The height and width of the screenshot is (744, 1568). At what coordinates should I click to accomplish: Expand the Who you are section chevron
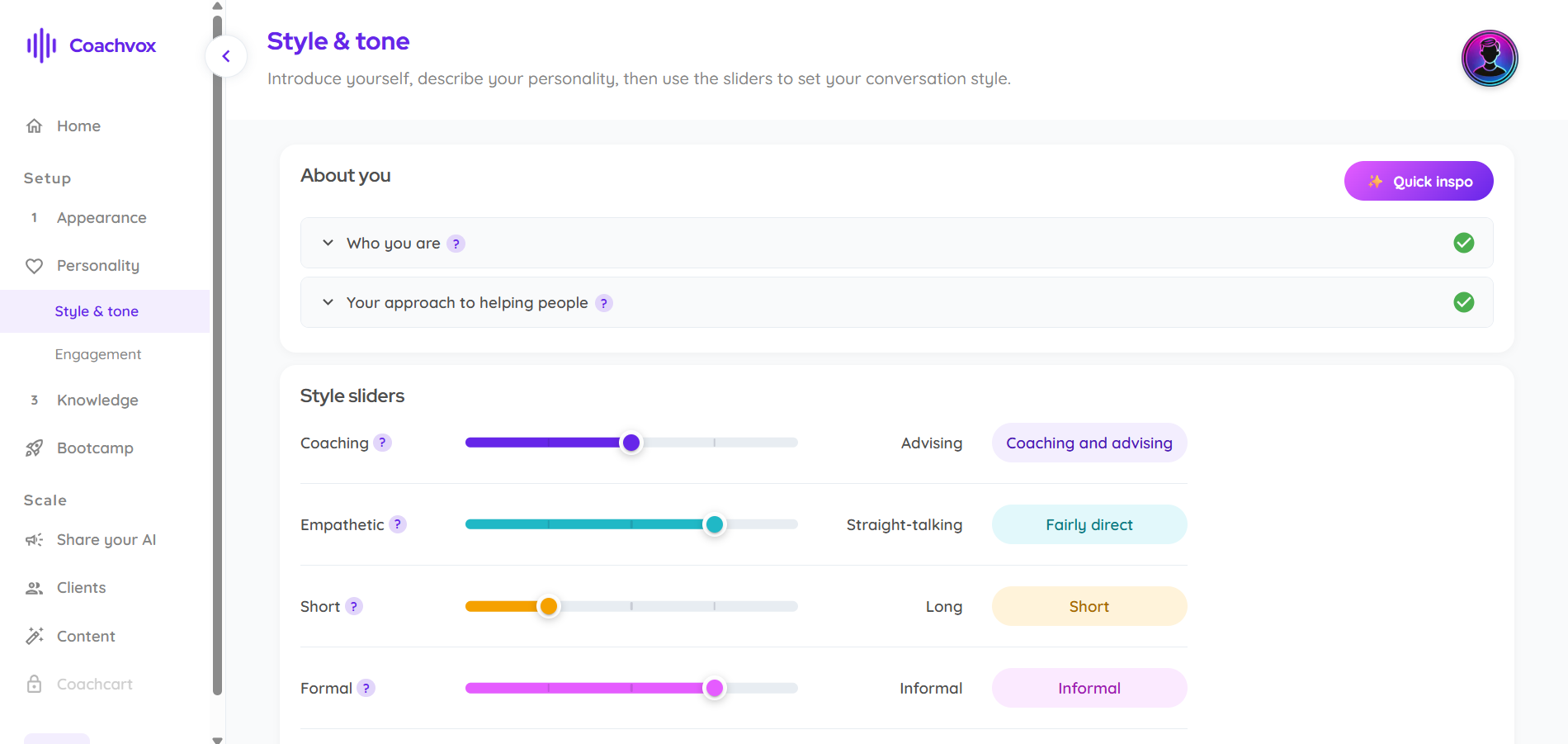coord(328,243)
